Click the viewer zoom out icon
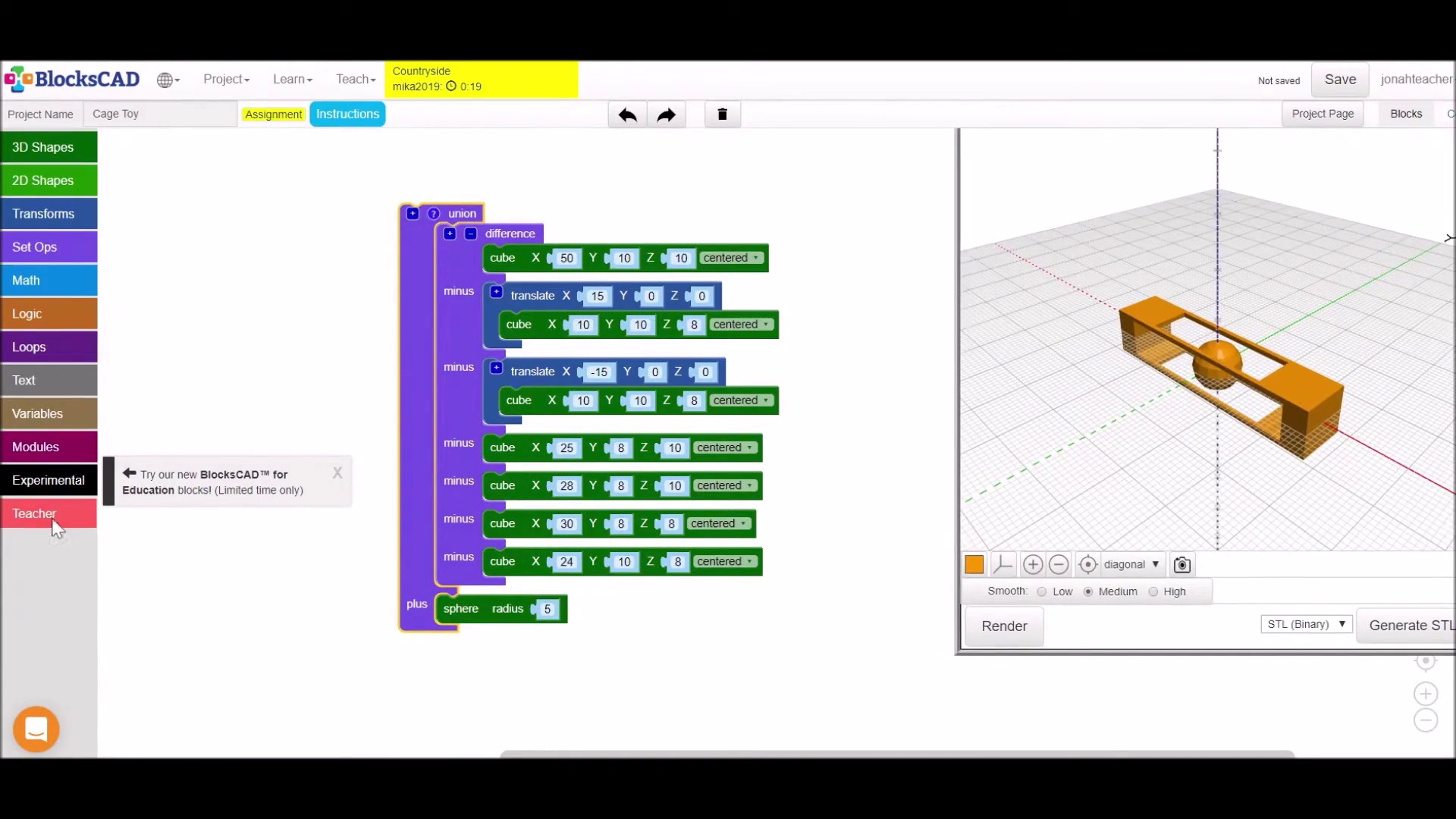The width and height of the screenshot is (1456, 819). click(x=1059, y=564)
